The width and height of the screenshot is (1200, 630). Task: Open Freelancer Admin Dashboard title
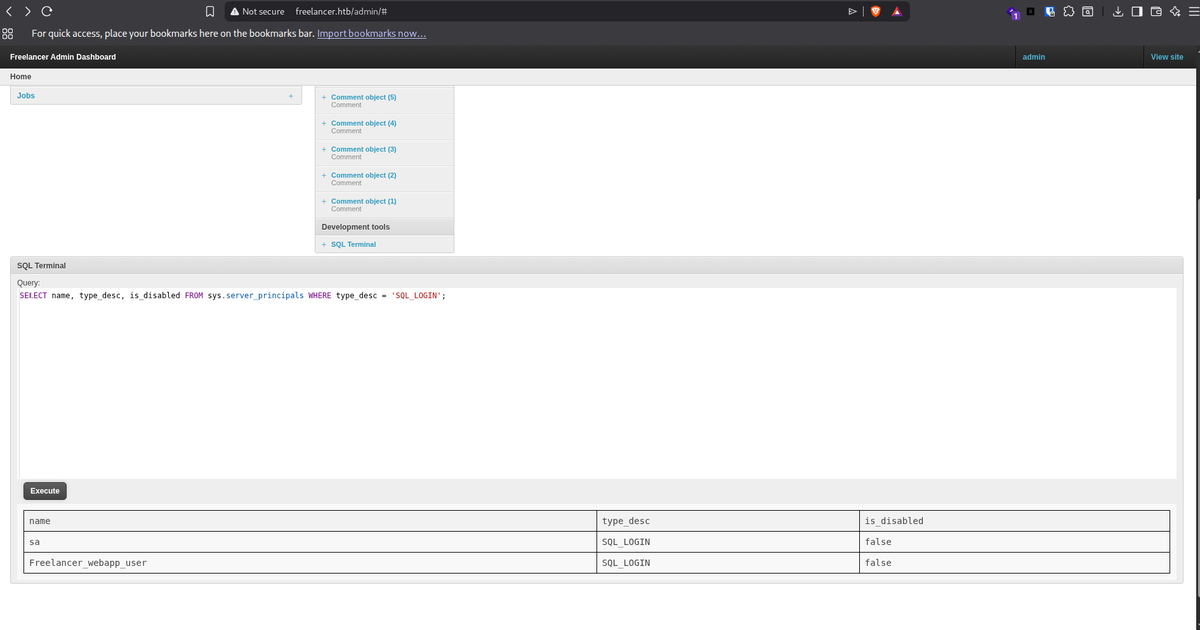(63, 57)
